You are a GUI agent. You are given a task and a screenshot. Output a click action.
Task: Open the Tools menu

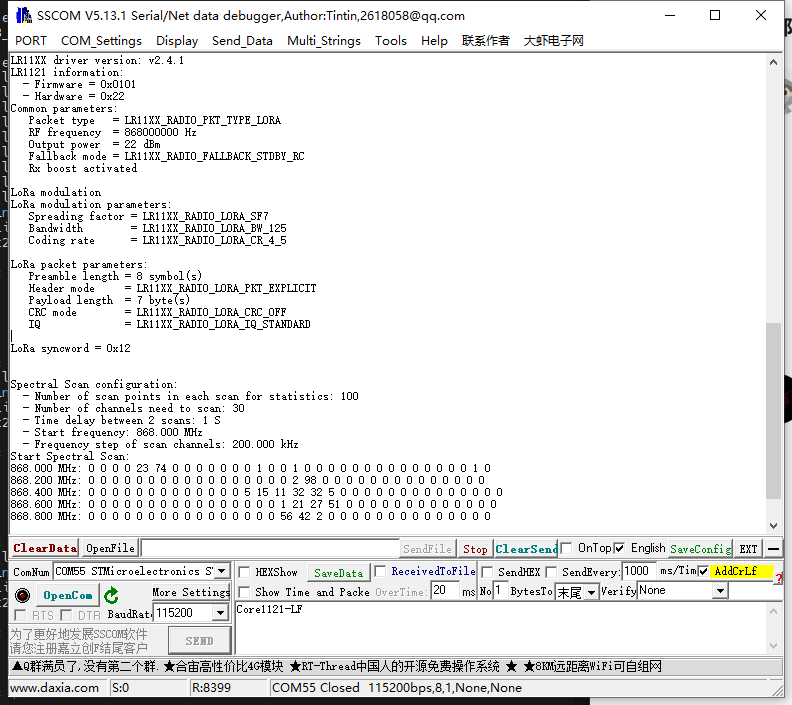[390, 40]
